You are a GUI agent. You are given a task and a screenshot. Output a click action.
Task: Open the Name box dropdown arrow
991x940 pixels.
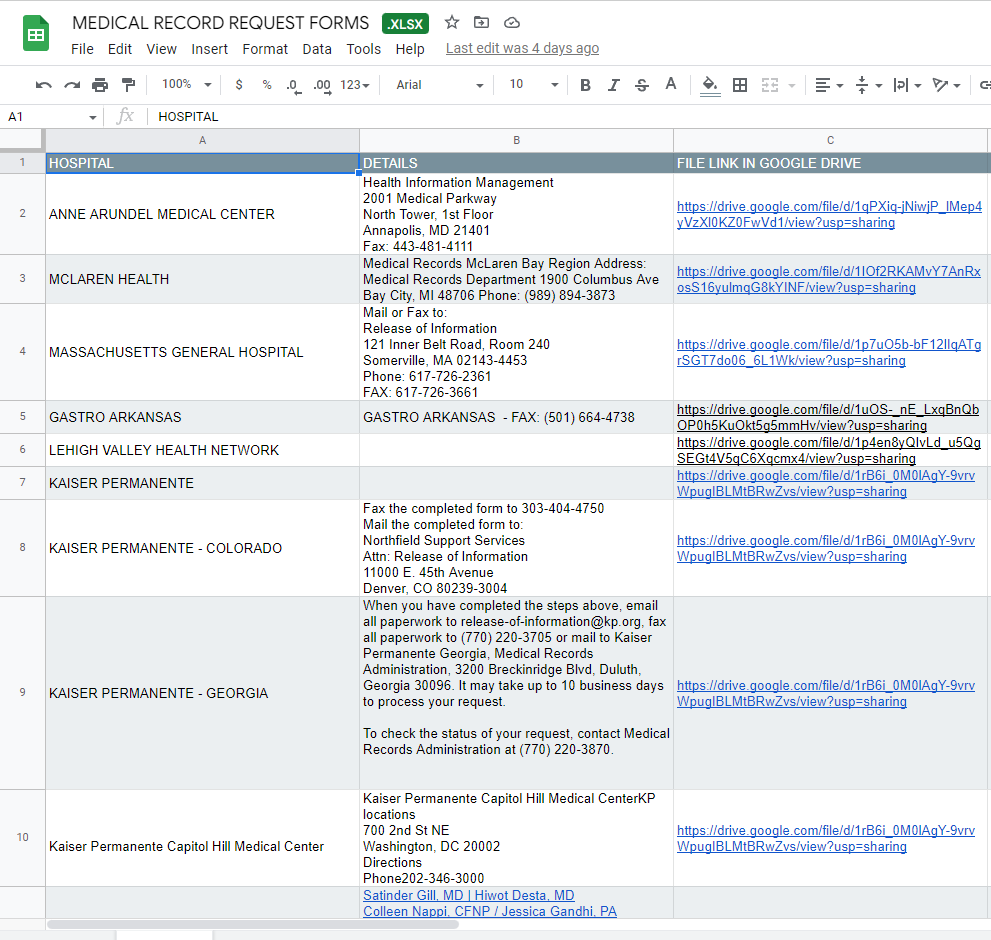tap(93, 117)
